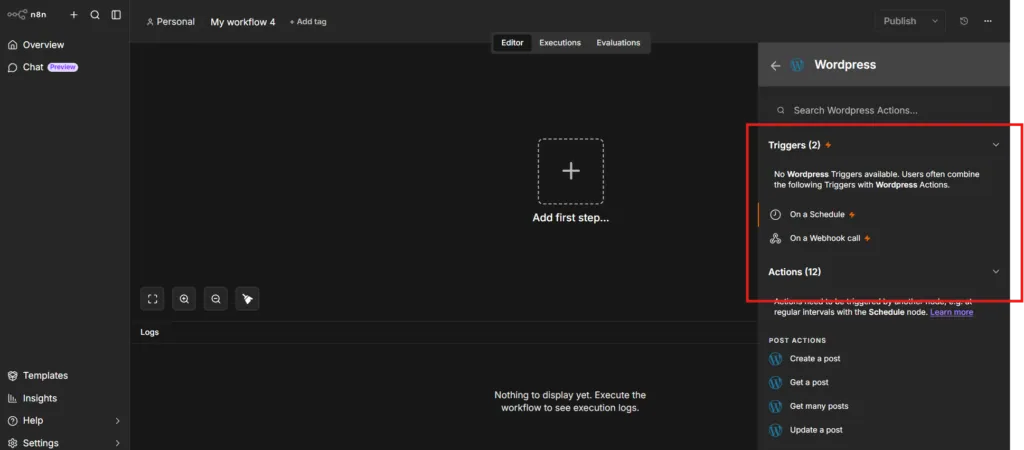Viewport: 1024px width, 450px height.
Task: Click the Wordpress logo in panel header
Action: pos(797,65)
